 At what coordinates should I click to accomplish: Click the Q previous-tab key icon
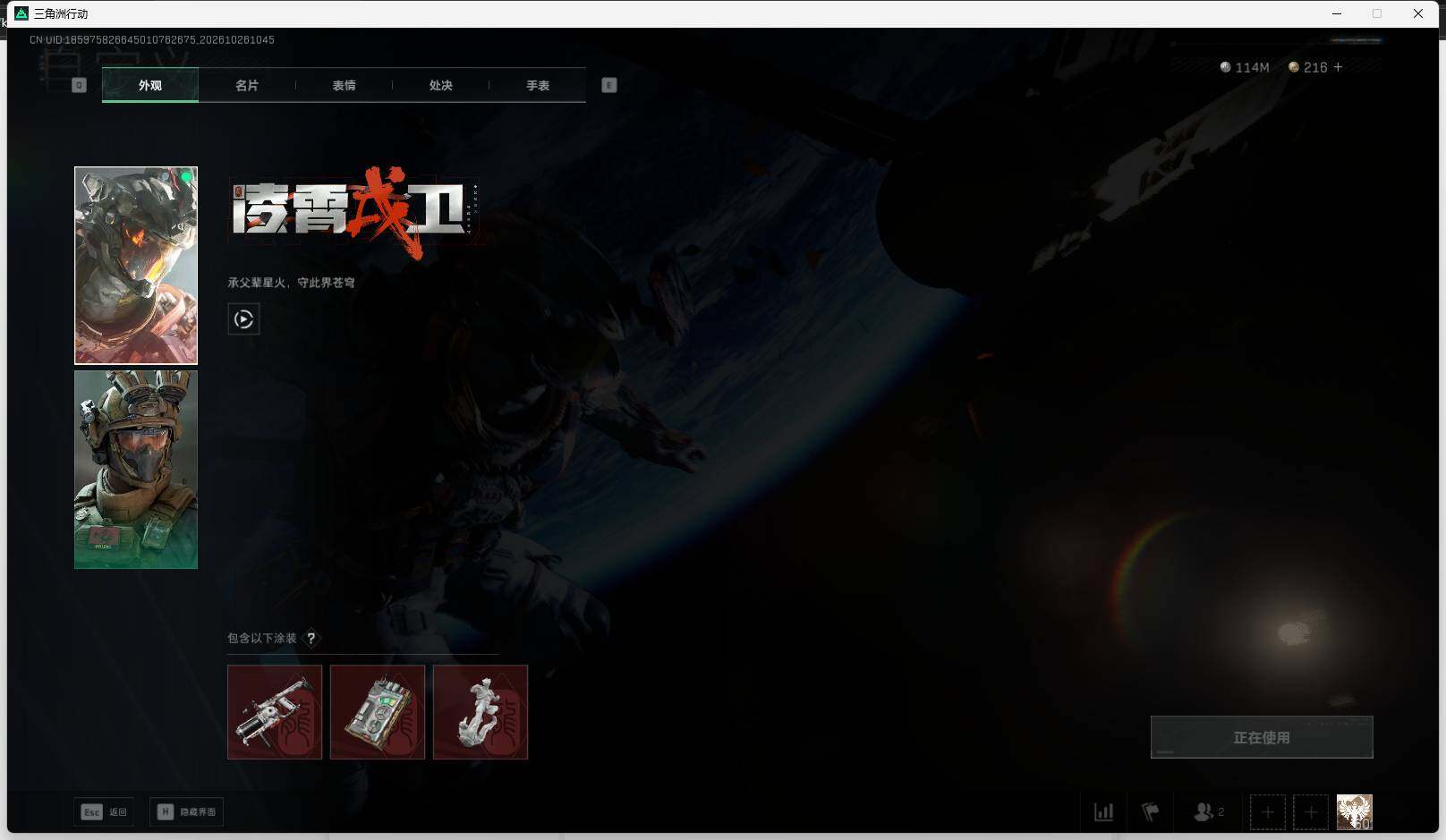[79, 85]
